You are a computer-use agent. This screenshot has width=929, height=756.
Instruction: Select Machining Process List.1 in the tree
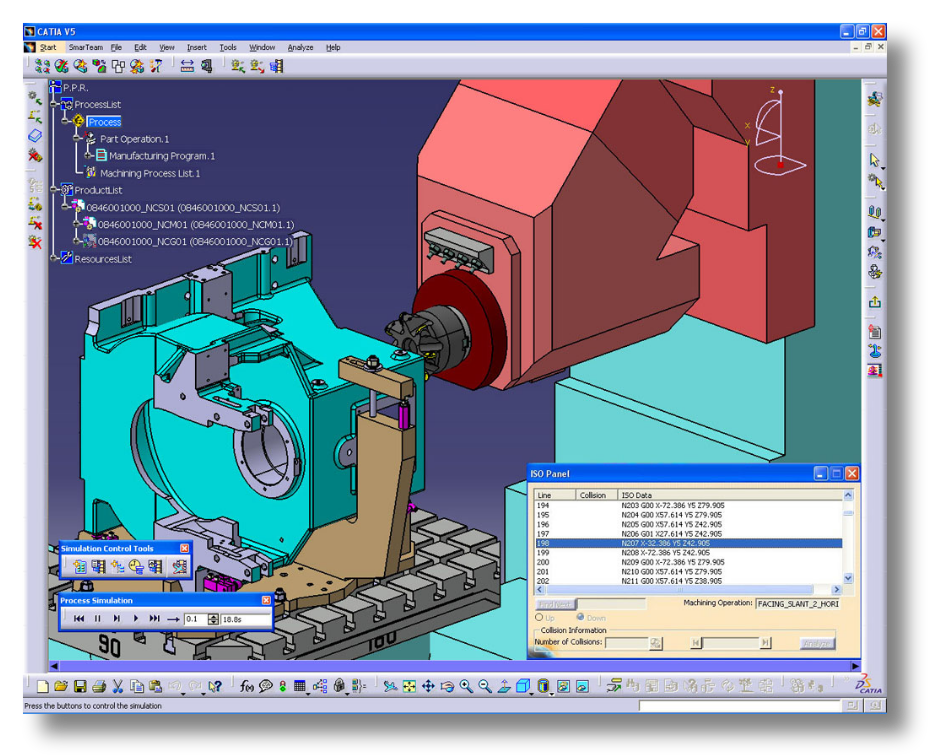(x=150, y=173)
